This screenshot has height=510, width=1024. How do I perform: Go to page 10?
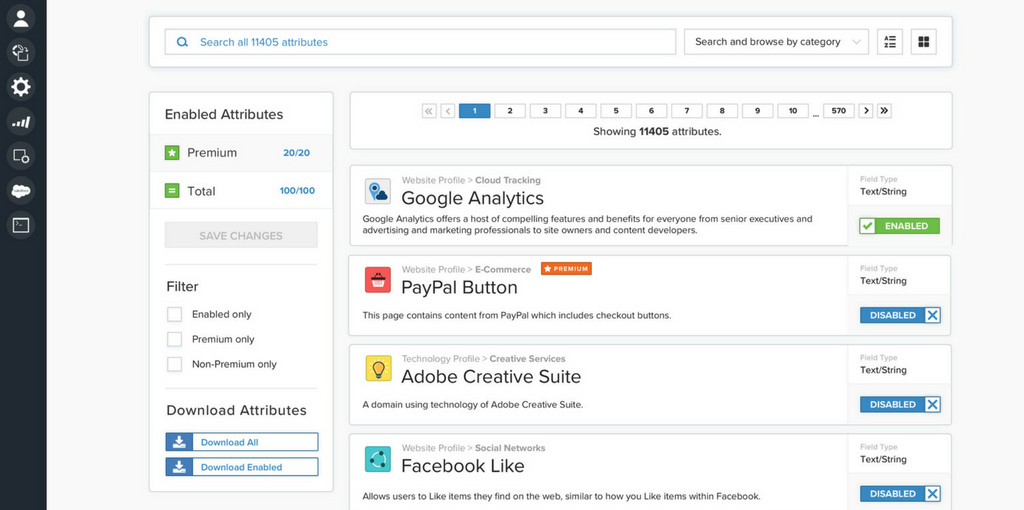pos(793,111)
